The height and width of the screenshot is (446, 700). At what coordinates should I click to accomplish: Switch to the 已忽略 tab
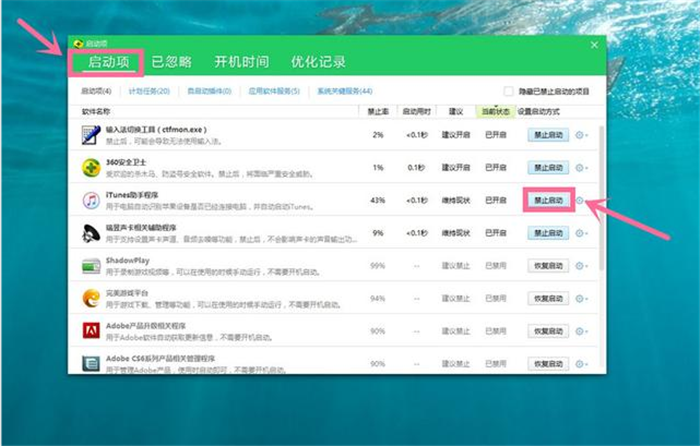click(171, 62)
